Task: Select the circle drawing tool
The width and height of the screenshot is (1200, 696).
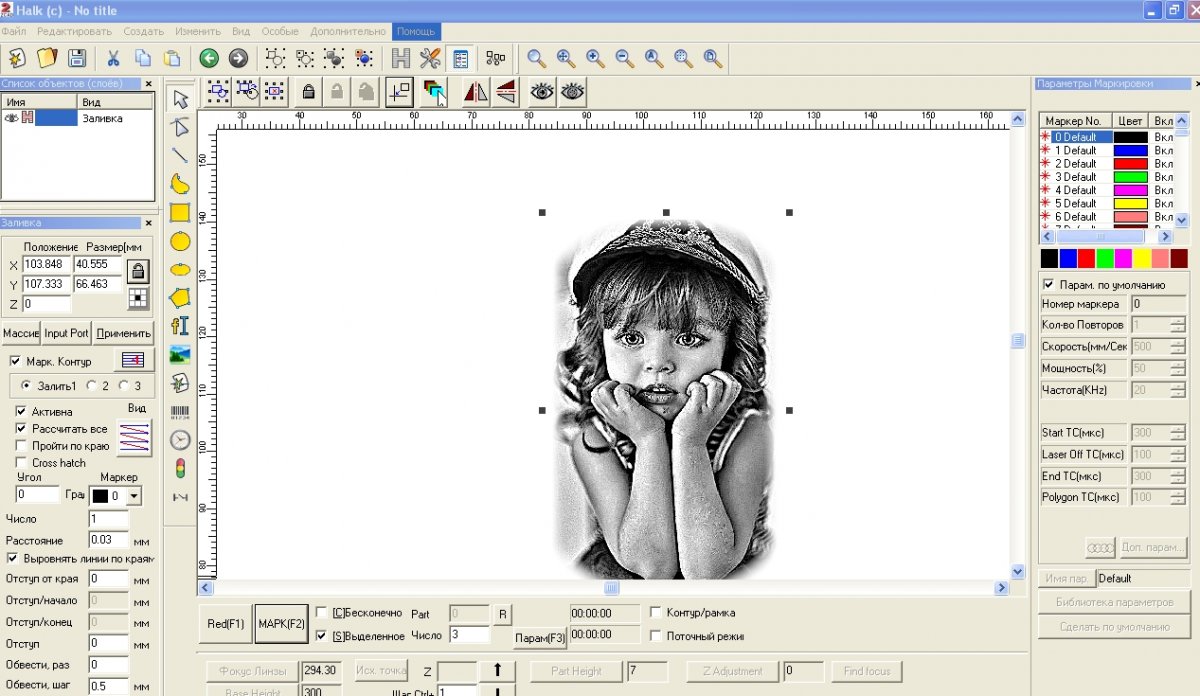Action: (180, 241)
